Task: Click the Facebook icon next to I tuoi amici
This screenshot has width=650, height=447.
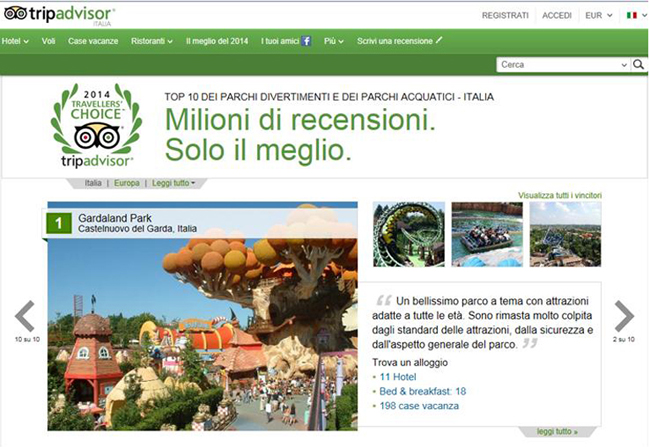Action: 306,41
